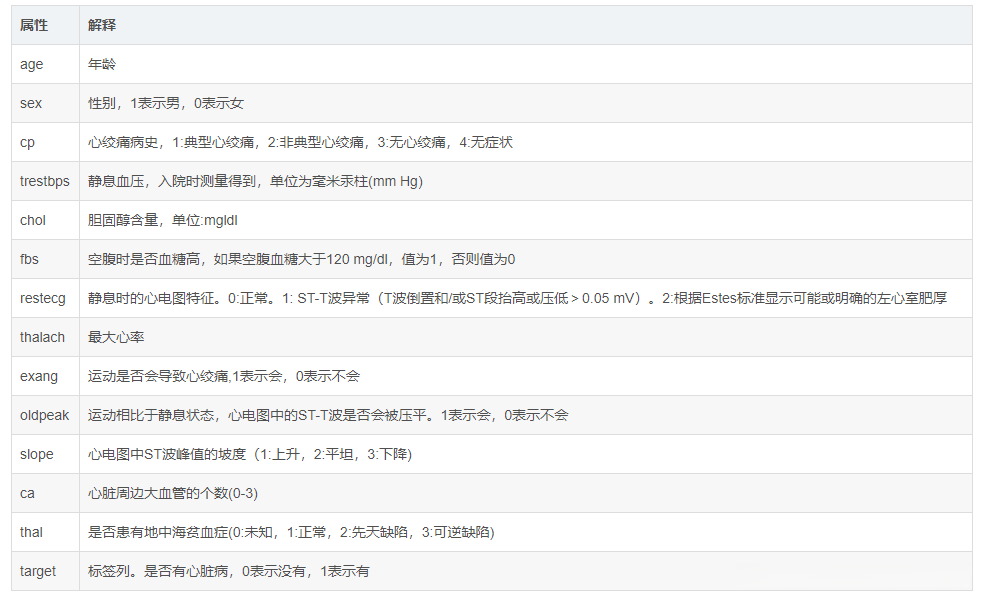Click the '运动是否会导致心绞痛' explanation text
Viewport: 983px width, 596px height.
tap(158, 376)
